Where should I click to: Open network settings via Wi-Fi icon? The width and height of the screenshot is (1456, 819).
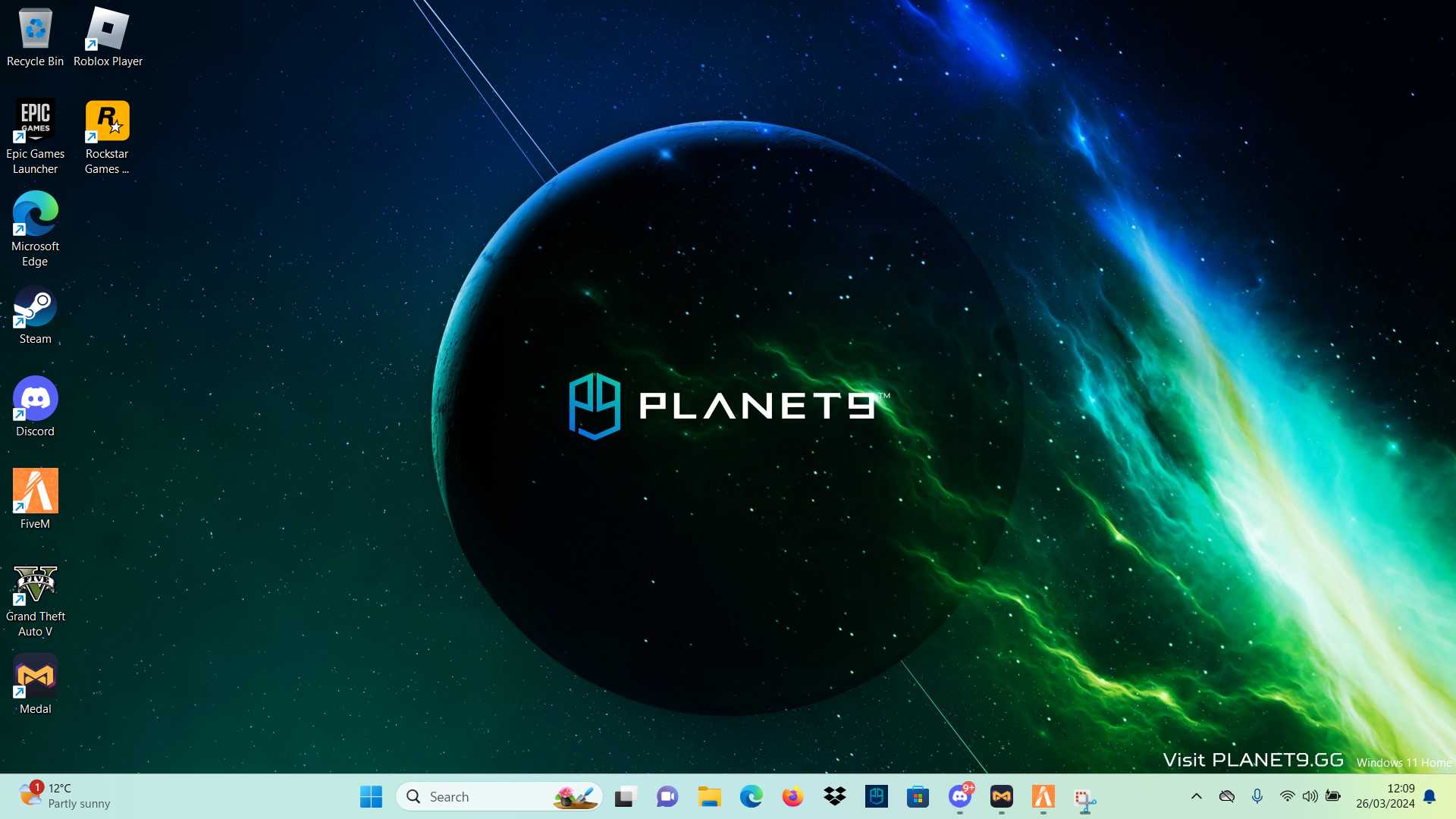tap(1287, 796)
